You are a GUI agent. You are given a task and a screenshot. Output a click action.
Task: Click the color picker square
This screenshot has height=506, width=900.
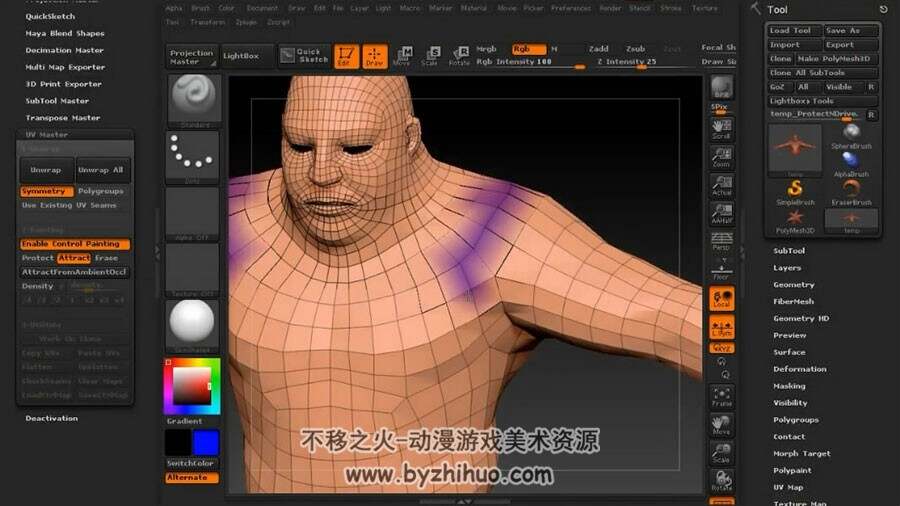[x=192, y=386]
